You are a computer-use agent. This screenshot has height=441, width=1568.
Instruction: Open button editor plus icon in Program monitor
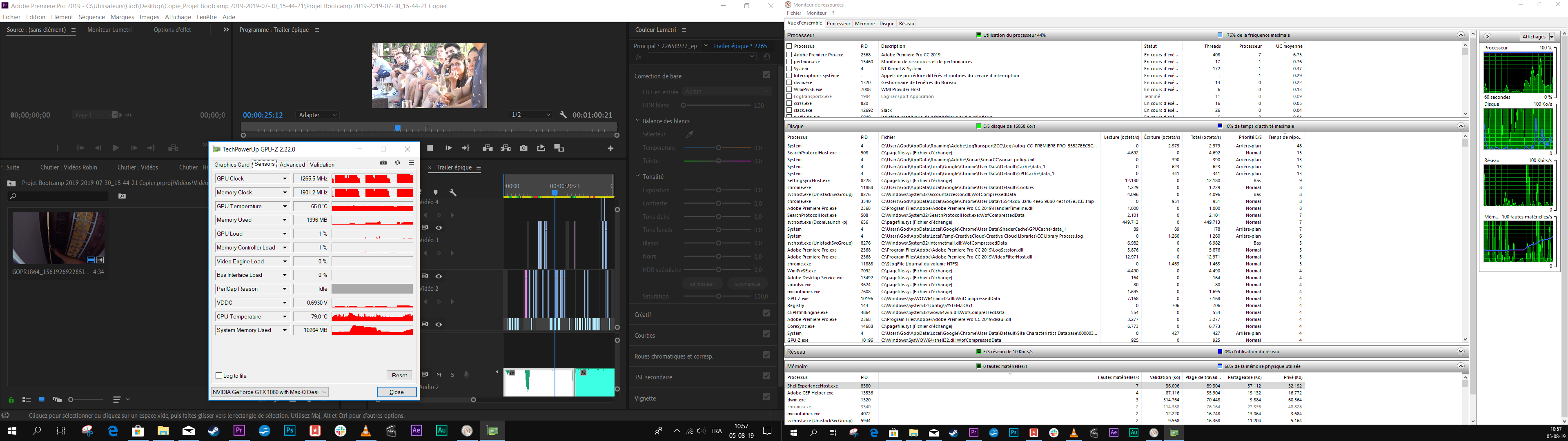(x=610, y=148)
